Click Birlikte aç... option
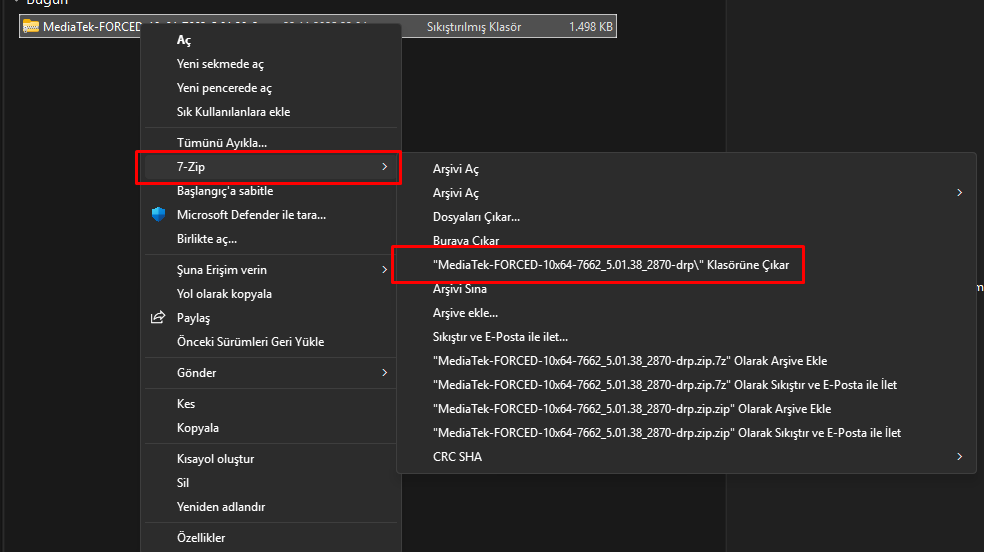The image size is (984, 552). point(271,239)
